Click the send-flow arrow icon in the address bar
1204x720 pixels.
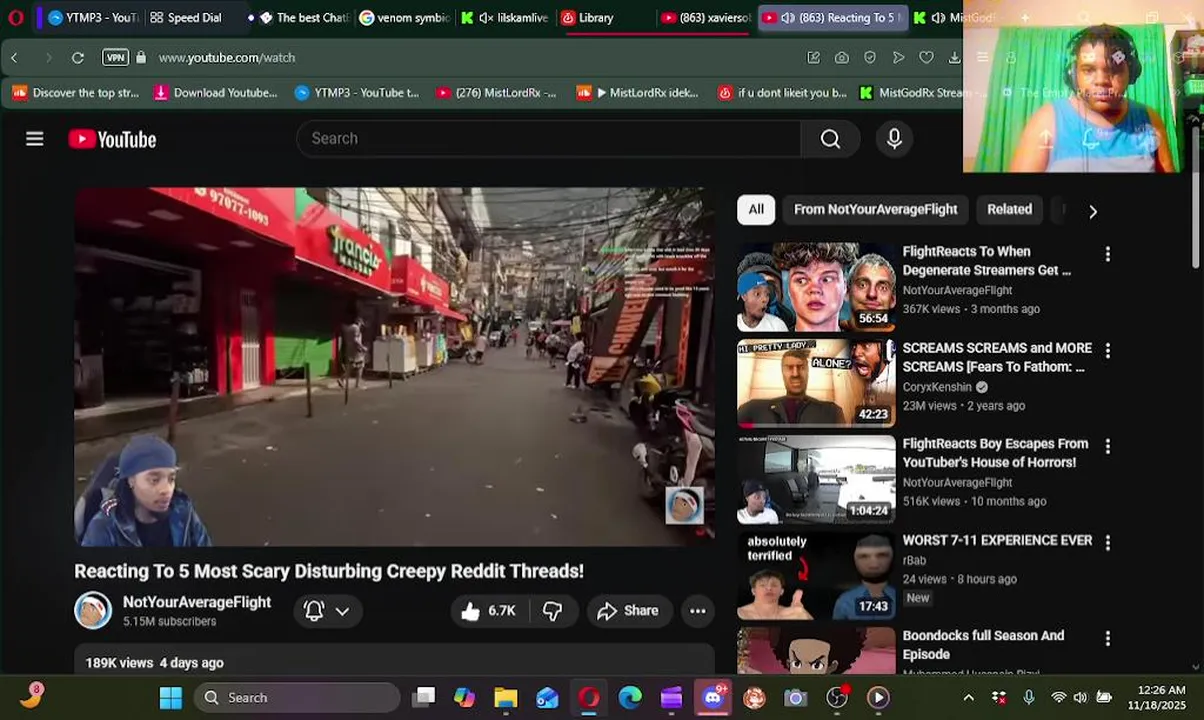(x=898, y=58)
